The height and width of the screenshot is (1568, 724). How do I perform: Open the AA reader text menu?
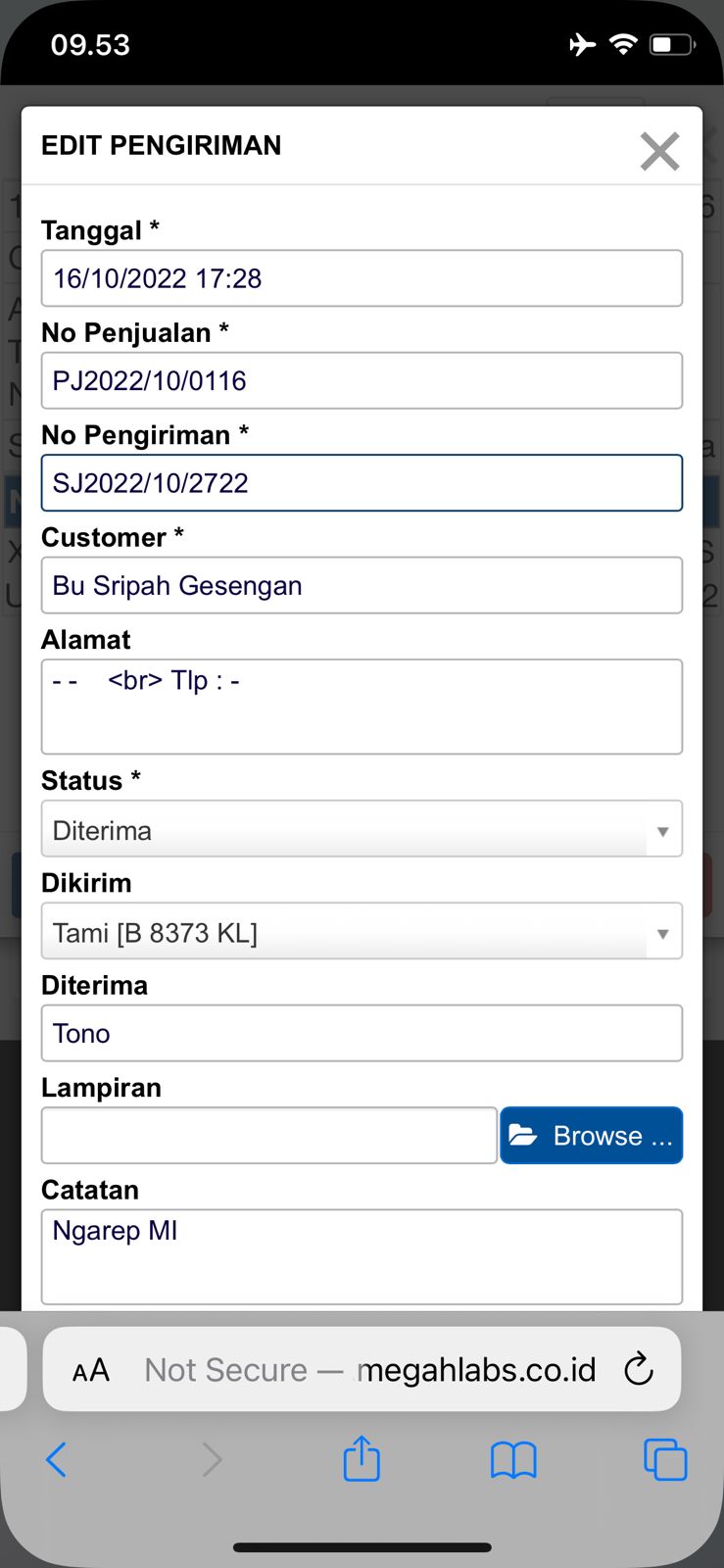coord(91,1370)
